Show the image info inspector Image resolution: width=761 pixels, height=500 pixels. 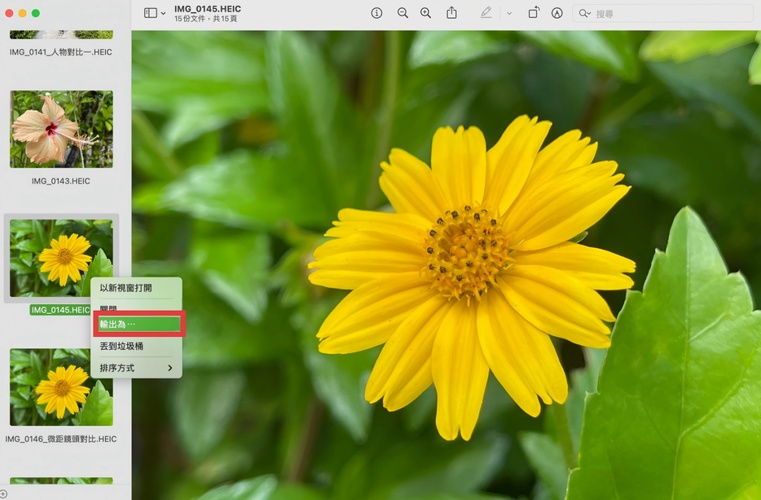377,13
